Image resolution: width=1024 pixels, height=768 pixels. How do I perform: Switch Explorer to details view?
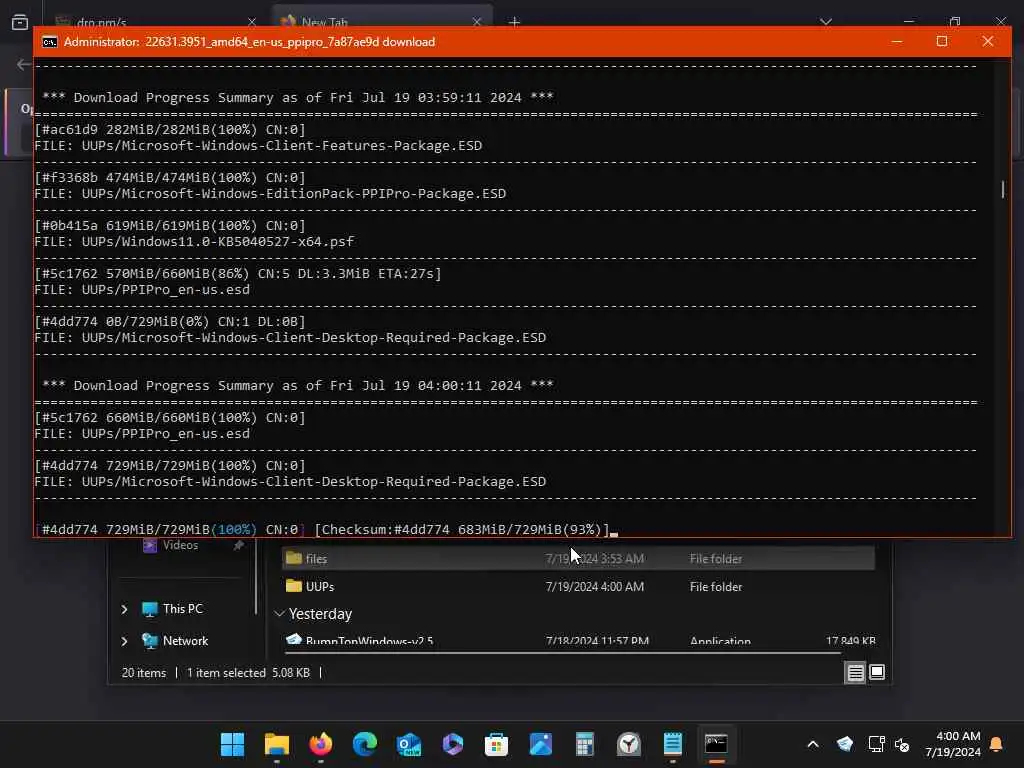[856, 672]
